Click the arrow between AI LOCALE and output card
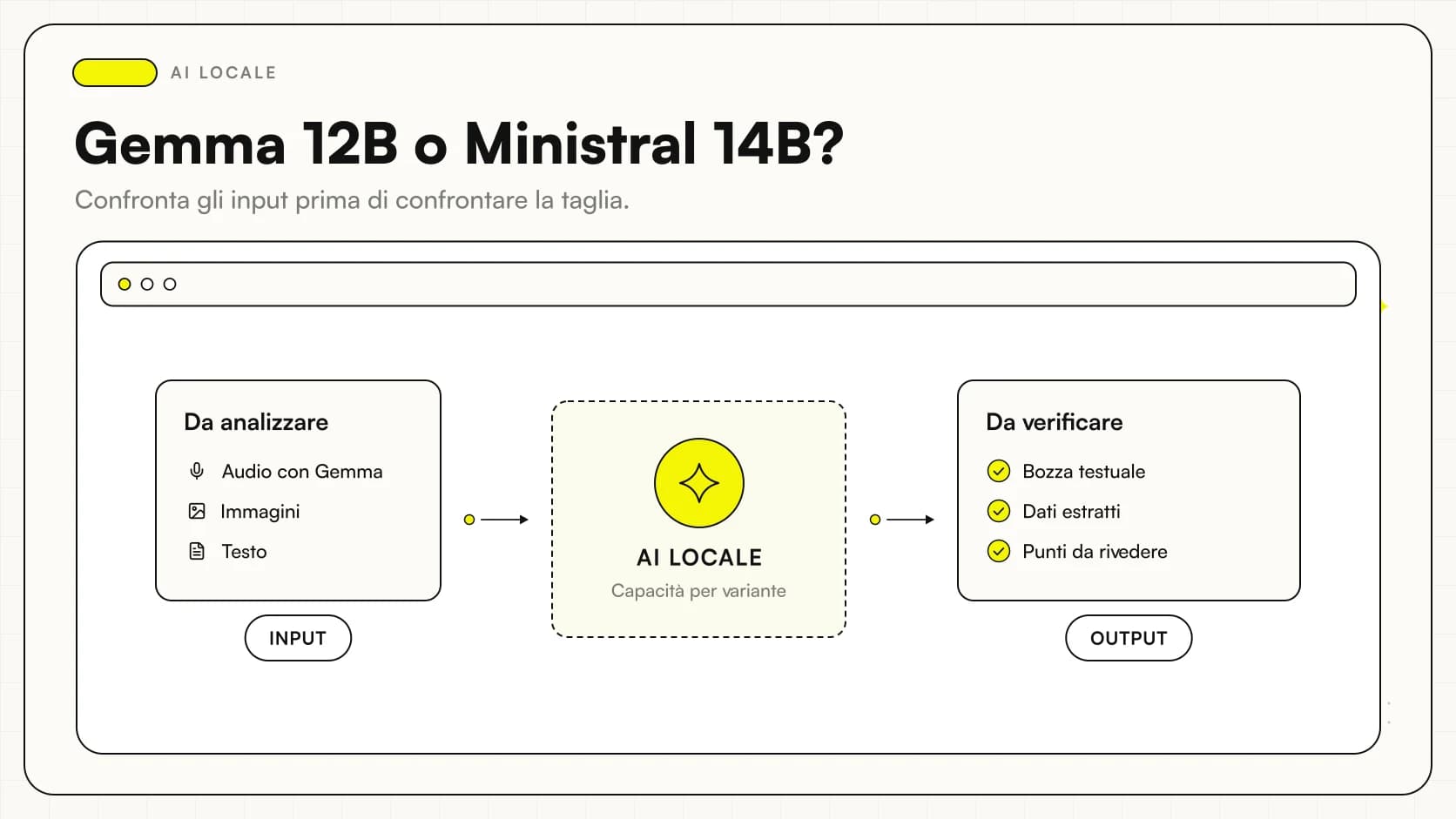The image size is (1456, 819). [x=902, y=520]
